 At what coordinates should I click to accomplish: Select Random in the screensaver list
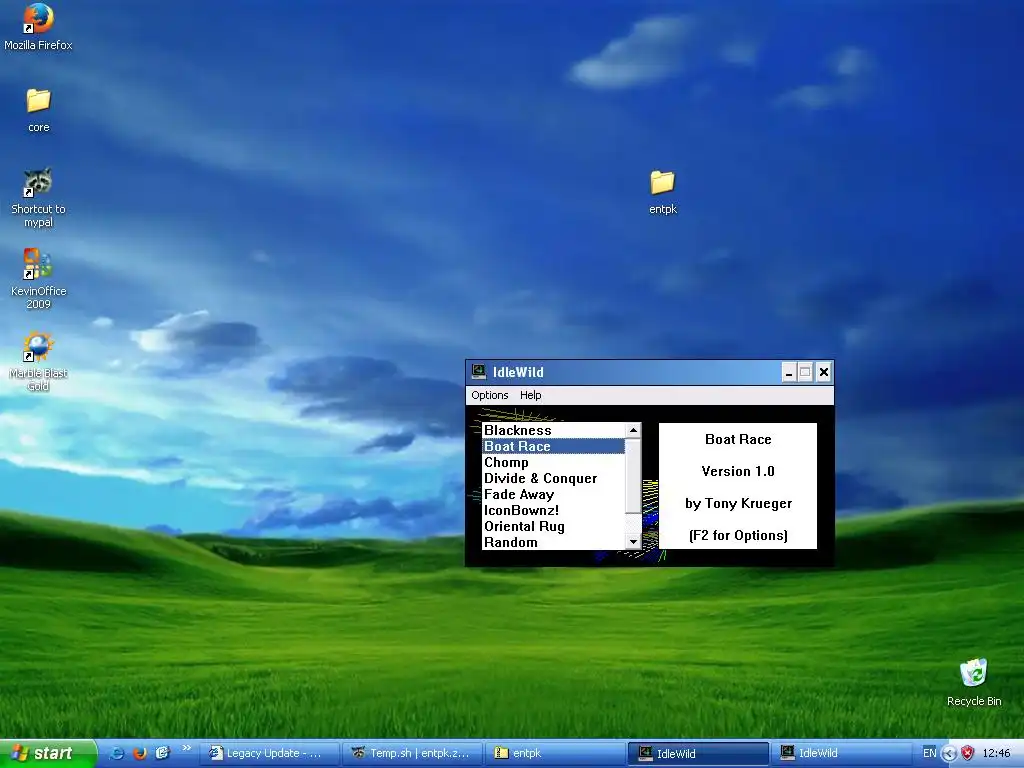coord(554,542)
